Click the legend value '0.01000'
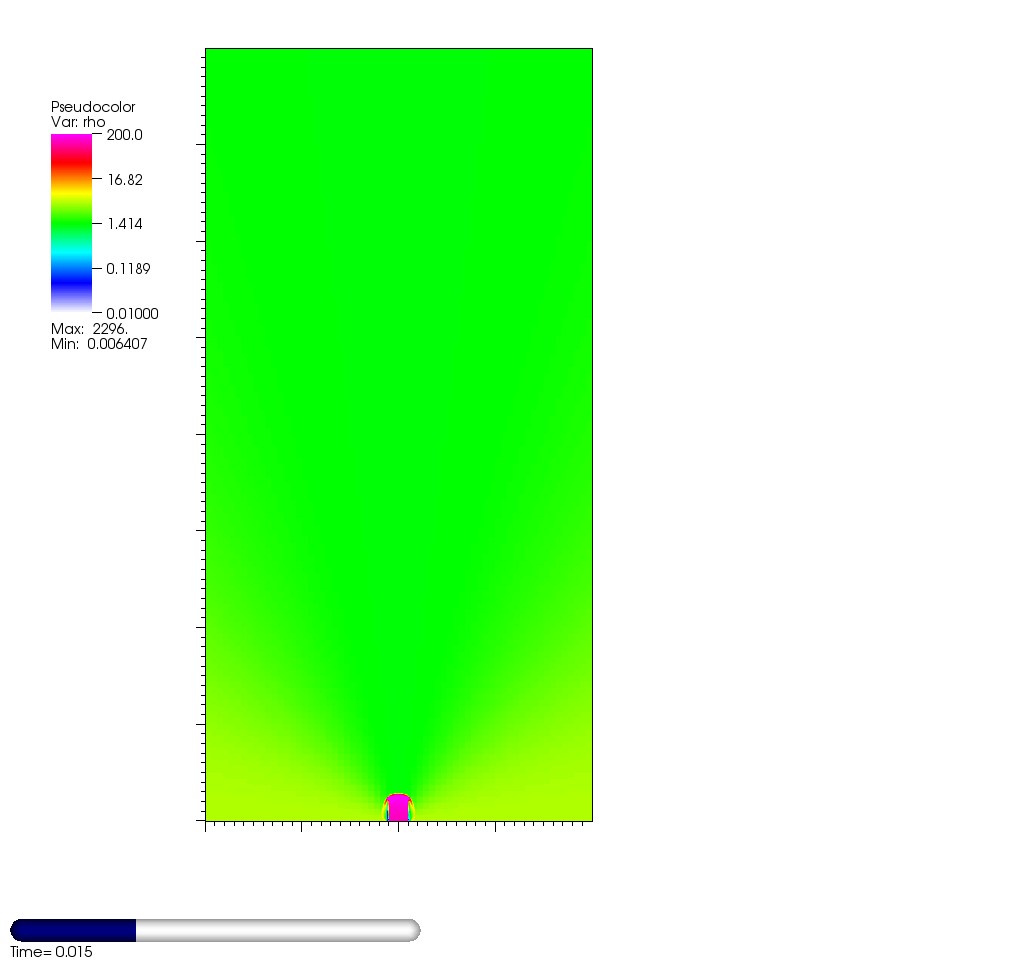The height and width of the screenshot is (967, 1027). [132, 314]
